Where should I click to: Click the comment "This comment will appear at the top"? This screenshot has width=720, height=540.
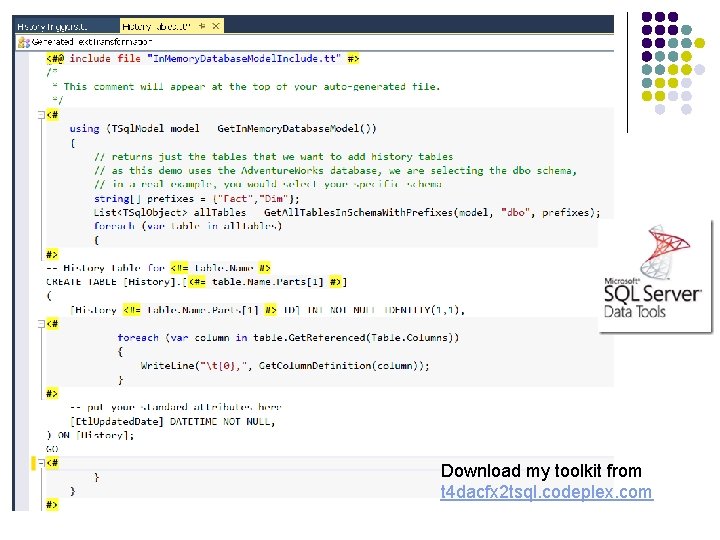point(252,87)
